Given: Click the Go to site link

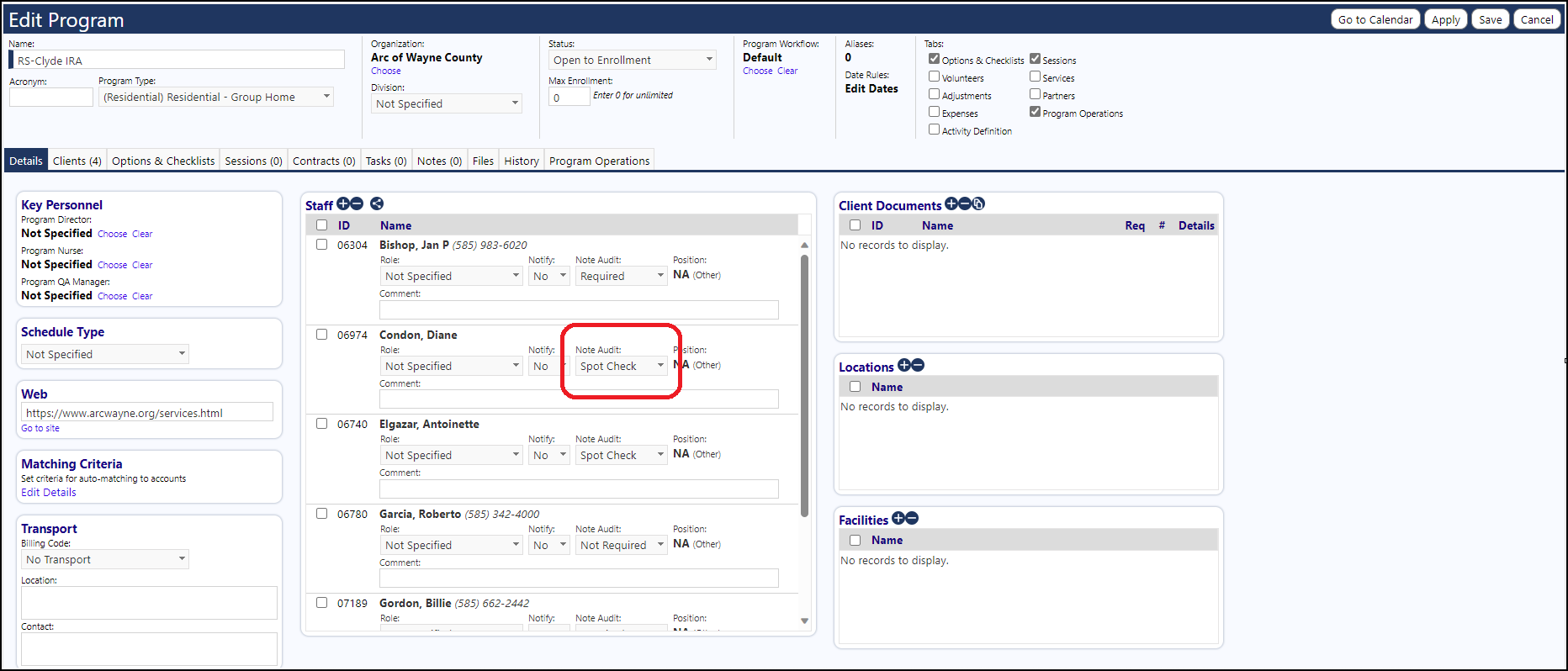Looking at the screenshot, I should [x=40, y=428].
